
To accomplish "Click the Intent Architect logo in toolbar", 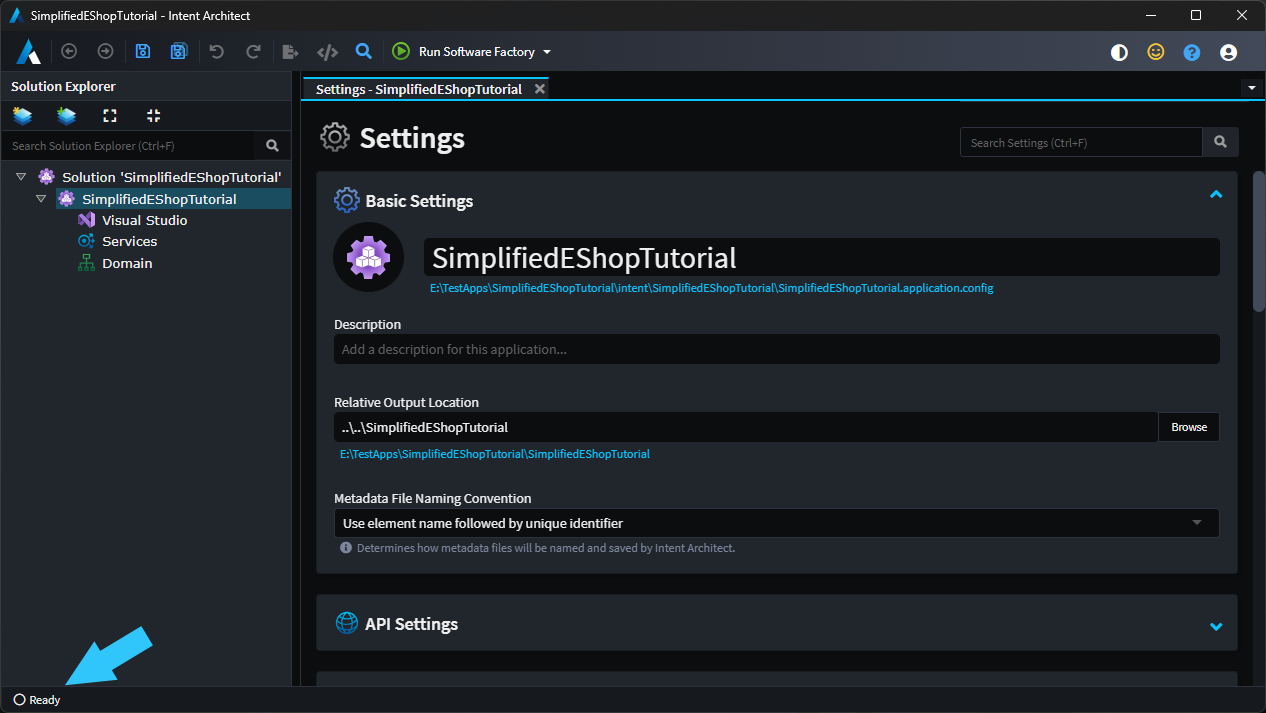I will click(x=29, y=51).
